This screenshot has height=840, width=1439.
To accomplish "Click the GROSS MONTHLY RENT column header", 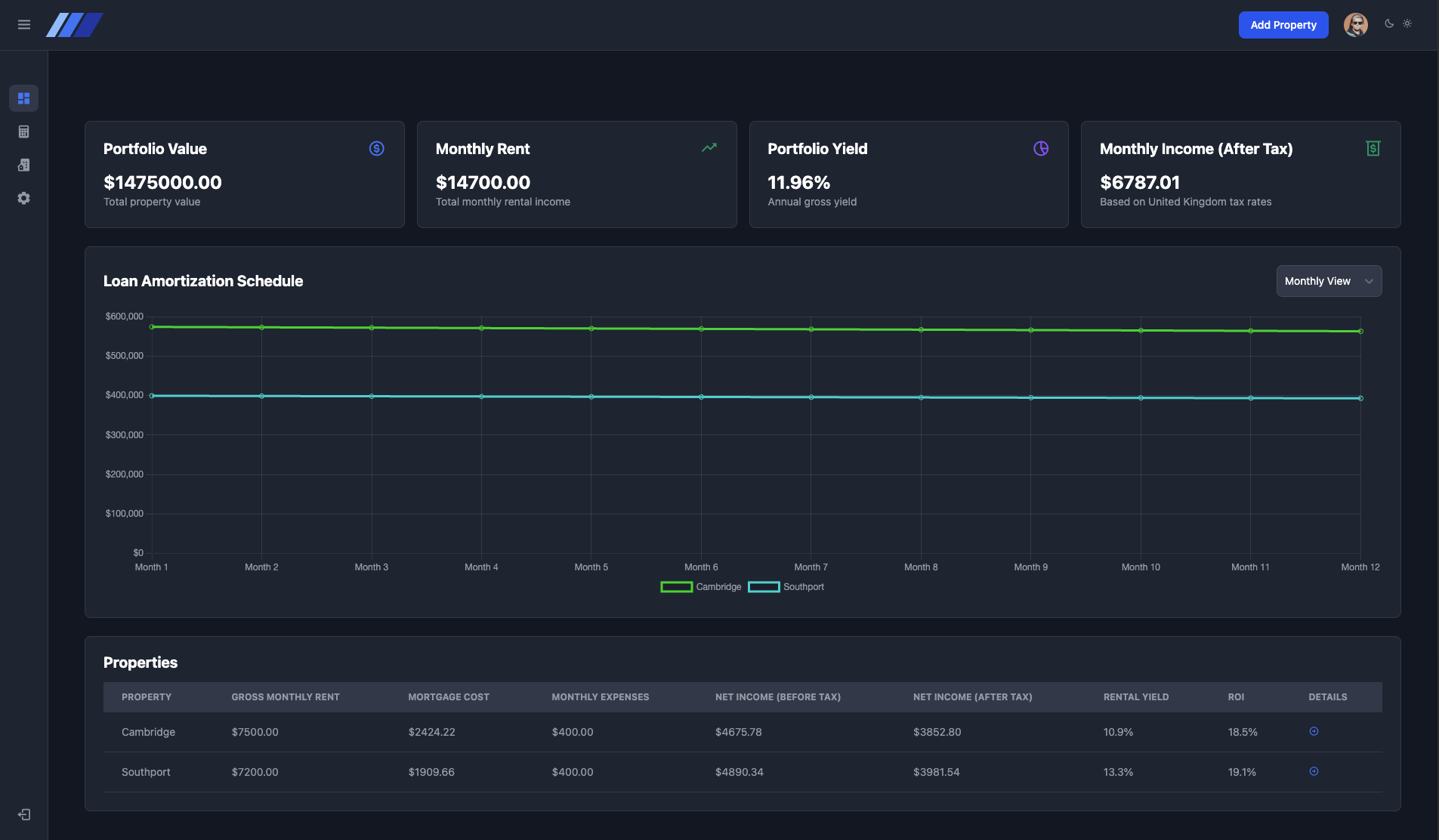I will [x=286, y=697].
